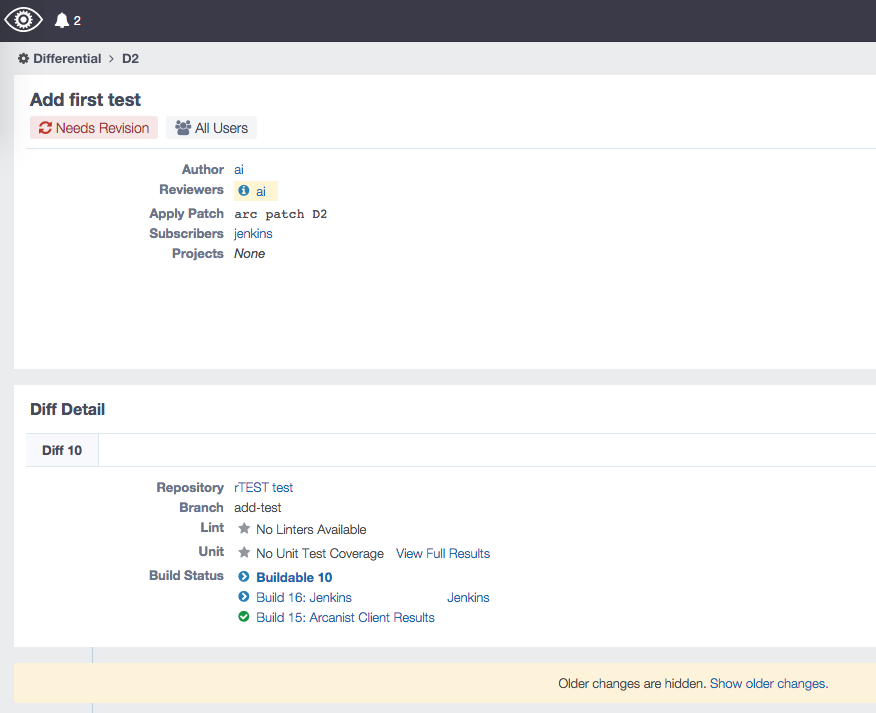Click the reviewer info icon beside ai
Screen dimensions: 876x713
pyautogui.click(x=244, y=191)
